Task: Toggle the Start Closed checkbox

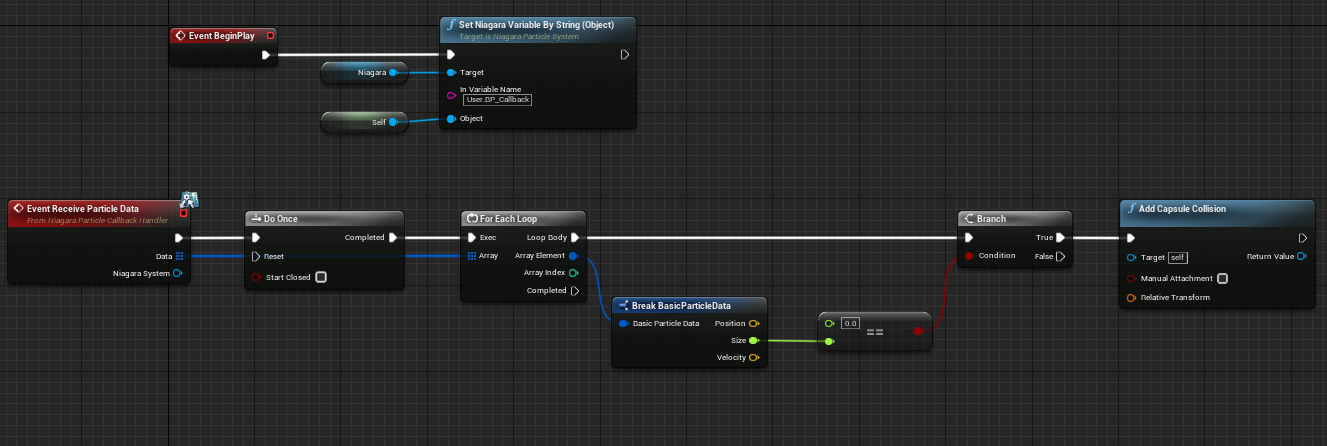Action: (321, 277)
